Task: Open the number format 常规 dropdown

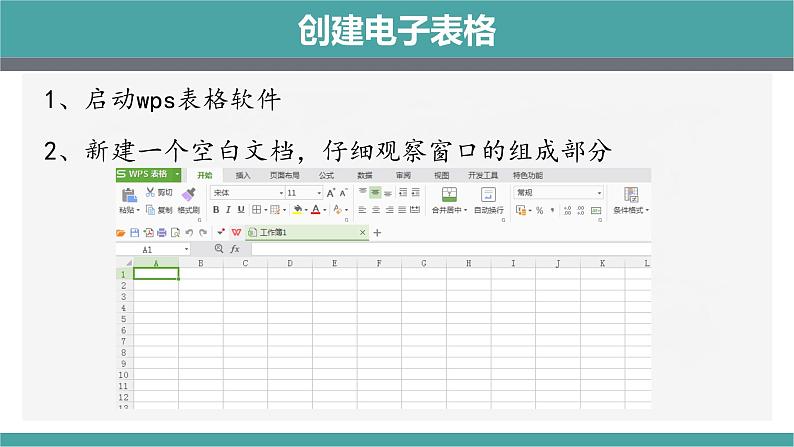Action: [599, 193]
